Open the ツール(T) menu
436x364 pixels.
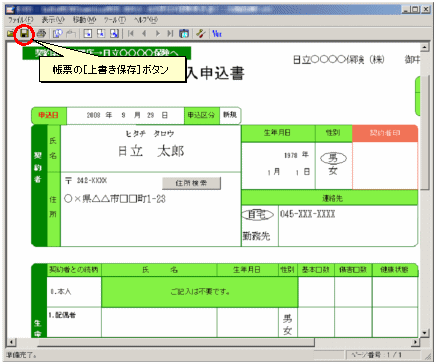pyautogui.click(x=115, y=20)
